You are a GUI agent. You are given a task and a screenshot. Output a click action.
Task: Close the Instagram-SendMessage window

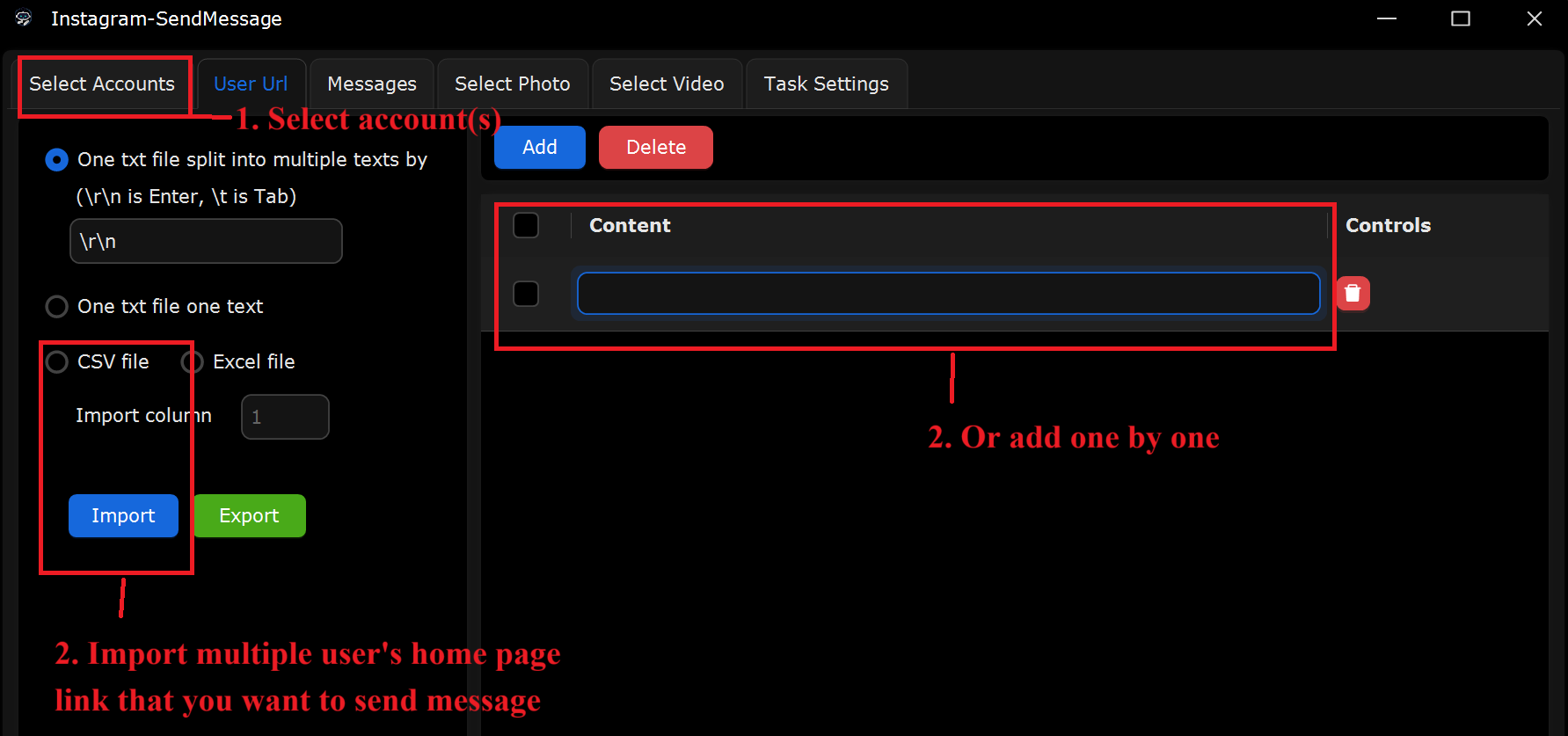(1535, 18)
